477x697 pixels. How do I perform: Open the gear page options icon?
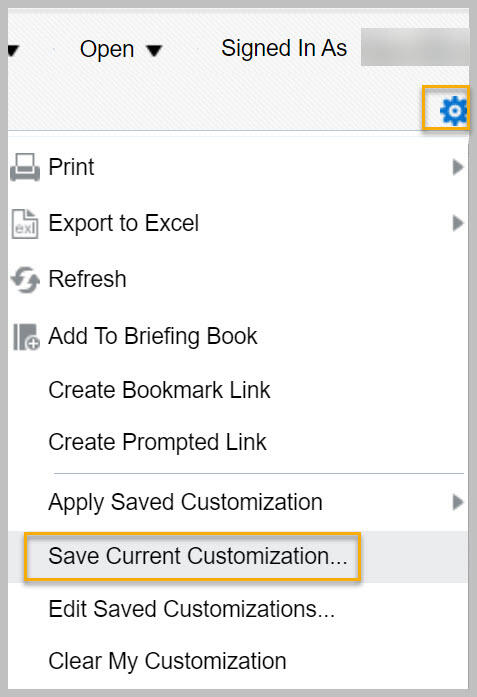tap(453, 110)
